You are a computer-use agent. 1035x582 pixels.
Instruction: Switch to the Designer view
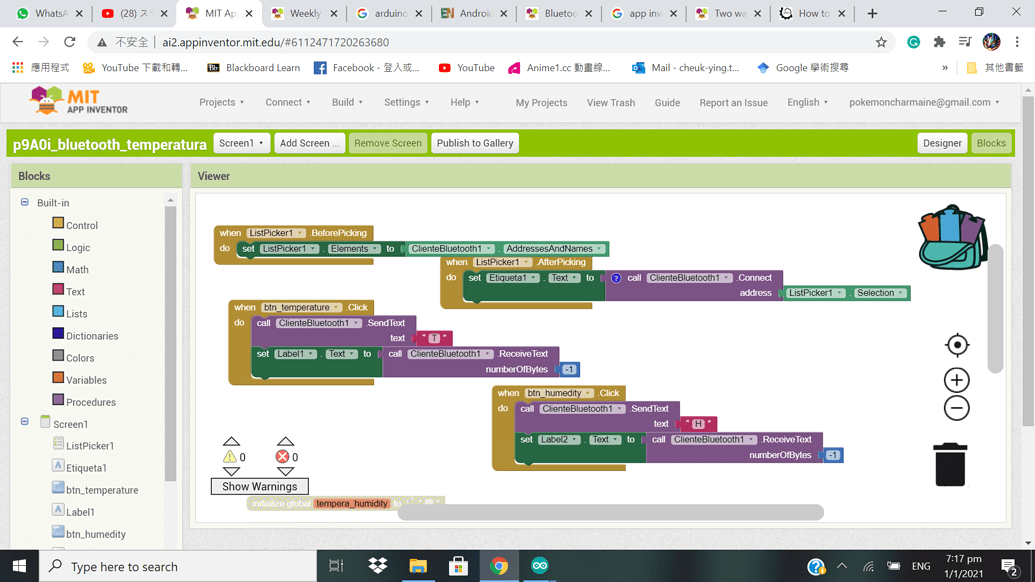[x=941, y=142]
